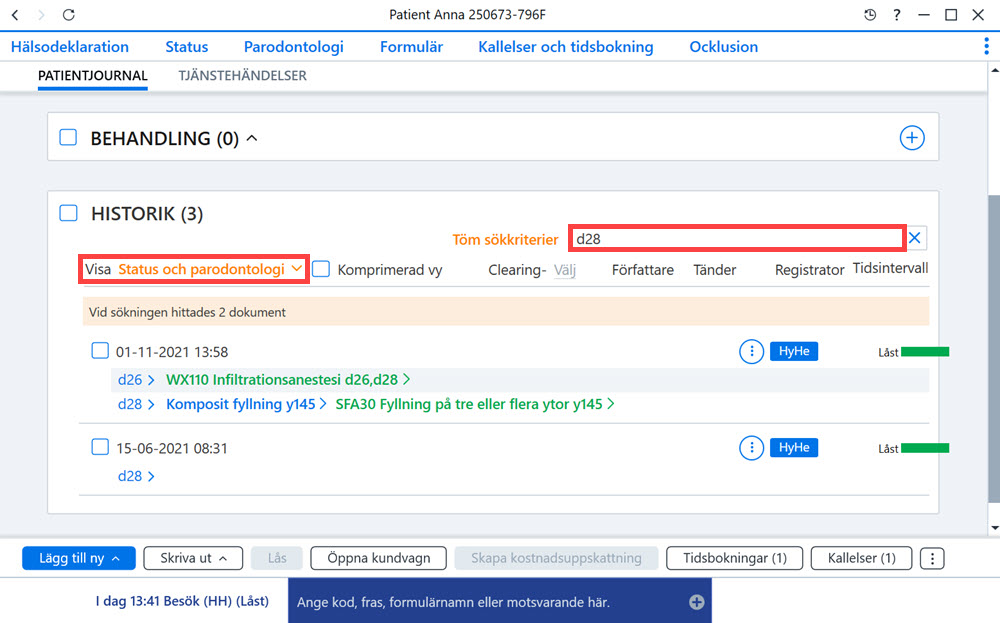
Task: Open the Visa Status och parodontologi dropdown
Action: [x=194, y=269]
